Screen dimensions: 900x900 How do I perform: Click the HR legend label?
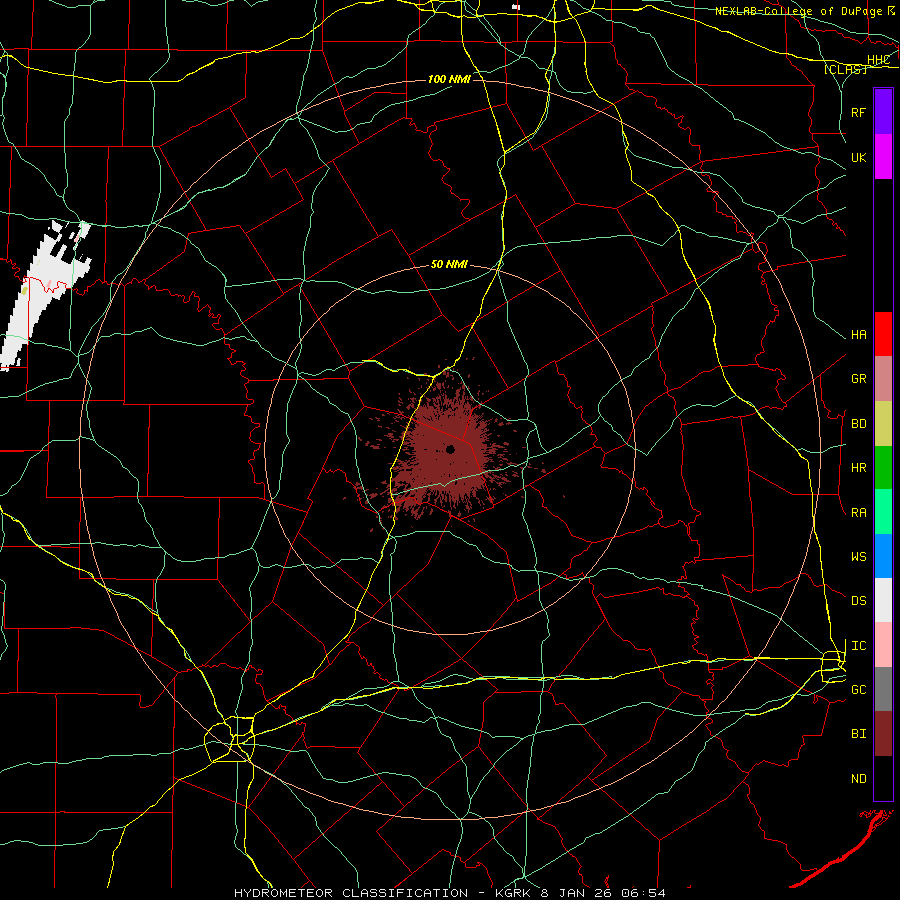[859, 468]
